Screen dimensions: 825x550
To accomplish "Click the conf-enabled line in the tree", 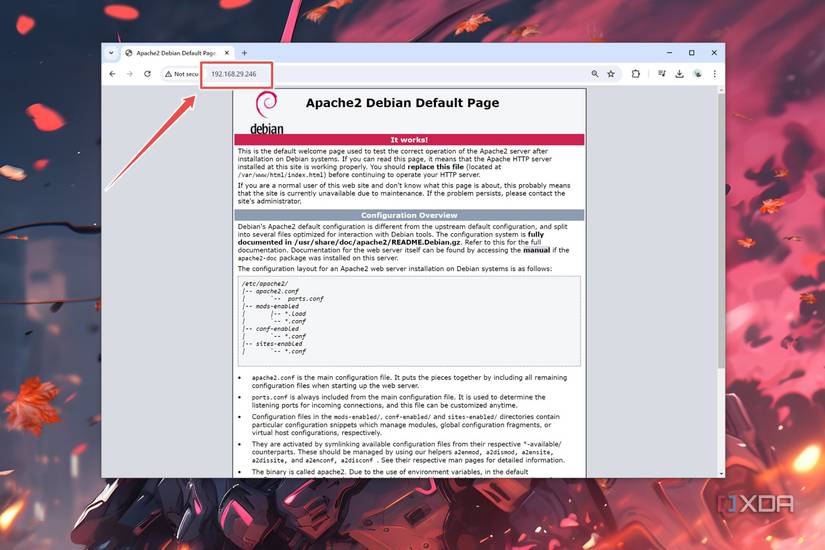I will pos(277,329).
